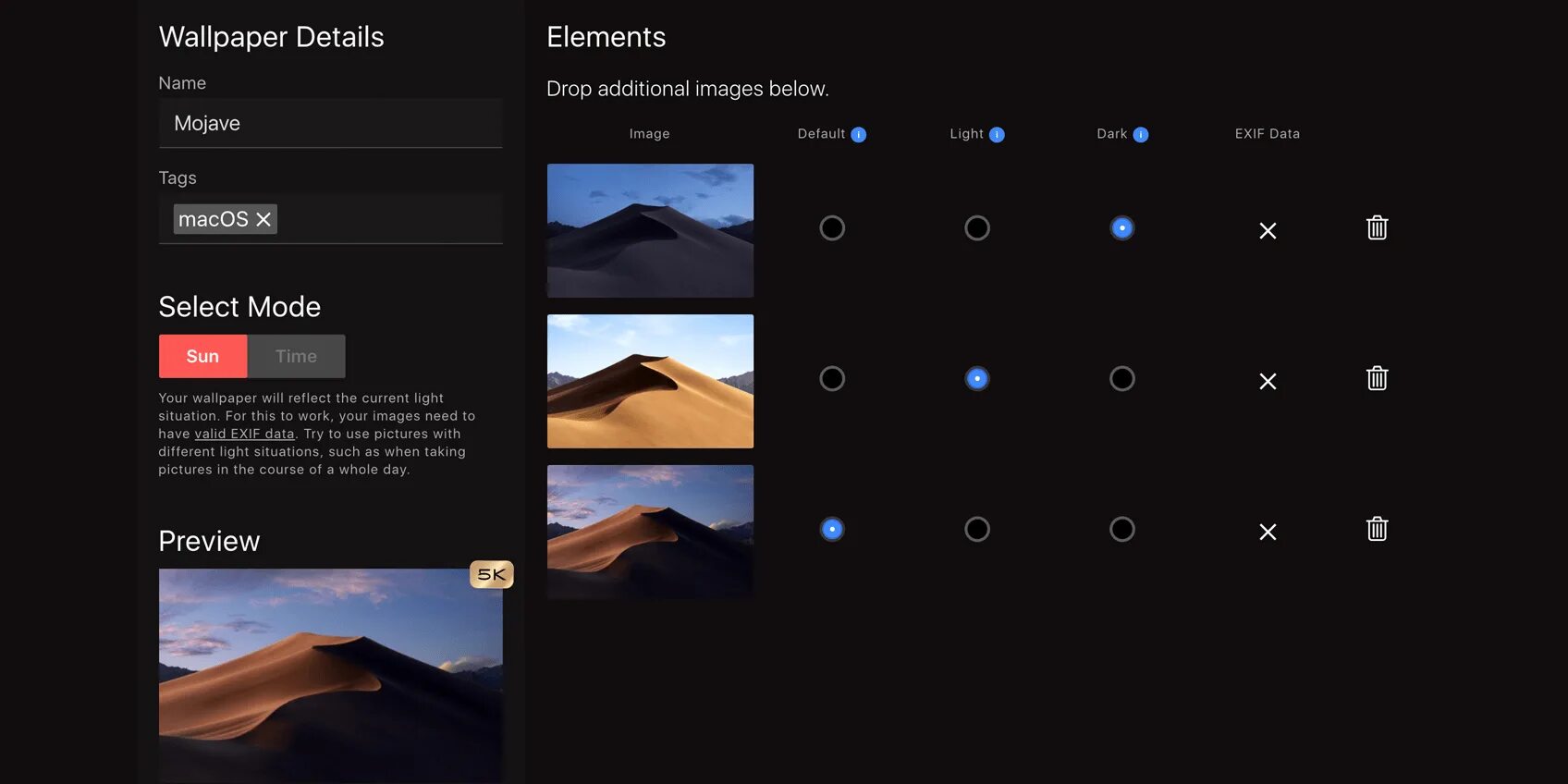Delete the night dune image row
Image resolution: width=1568 pixels, height=784 pixels.
1377,227
